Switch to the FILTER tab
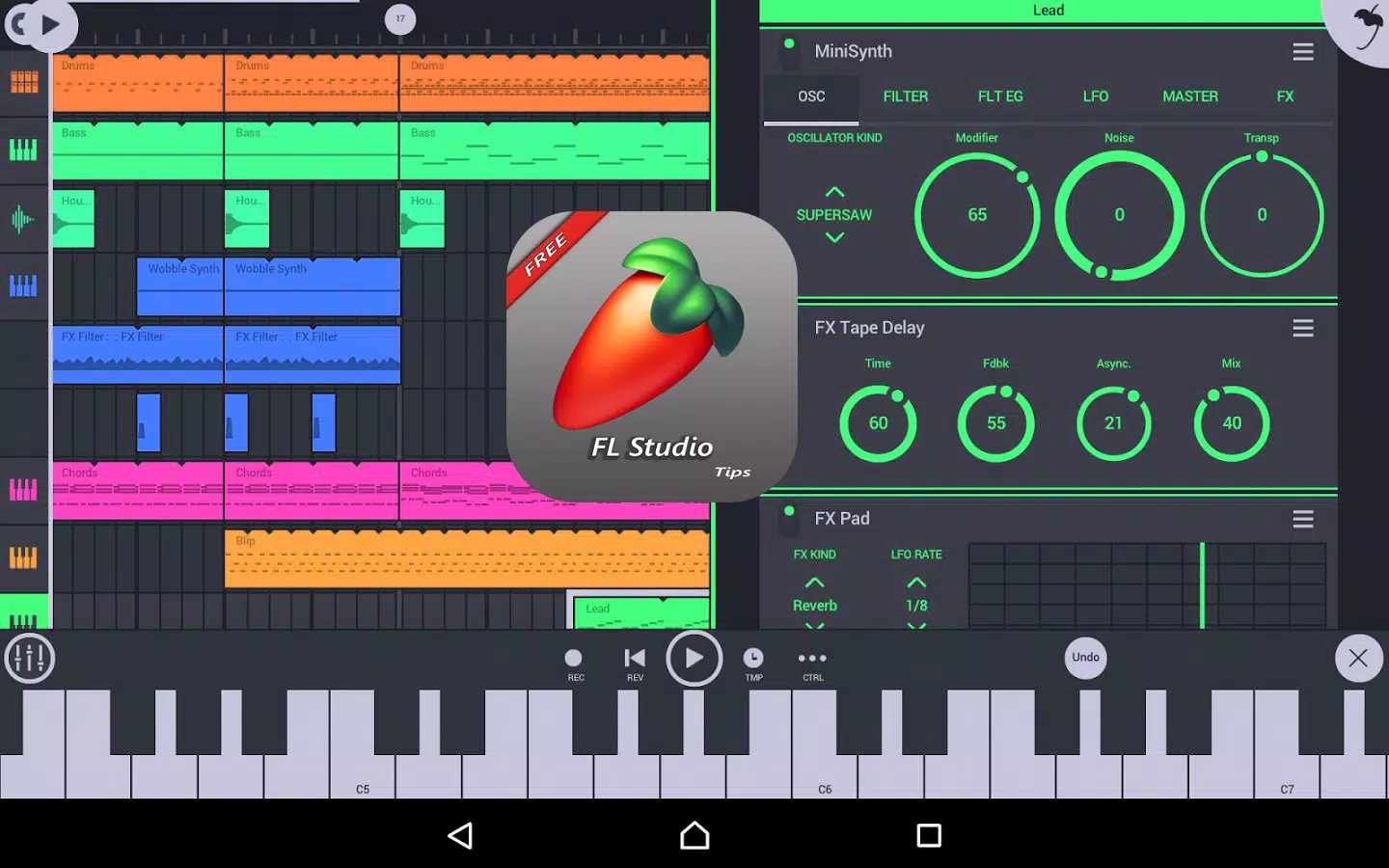The width and height of the screenshot is (1389, 868). click(905, 96)
